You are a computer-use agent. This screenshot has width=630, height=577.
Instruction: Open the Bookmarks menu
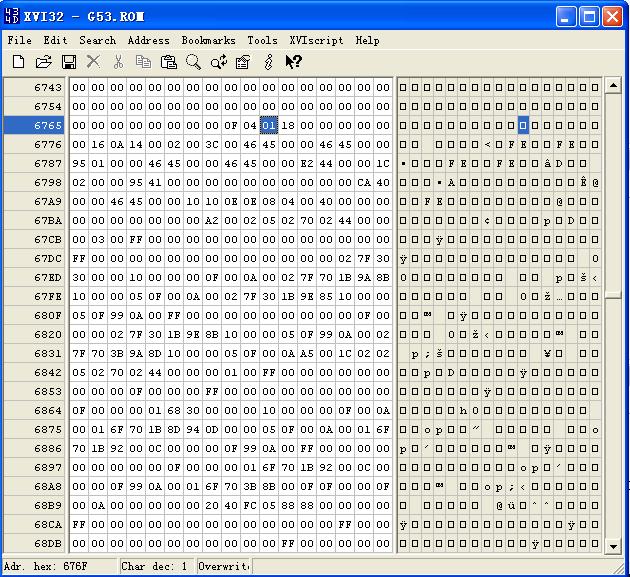point(208,40)
